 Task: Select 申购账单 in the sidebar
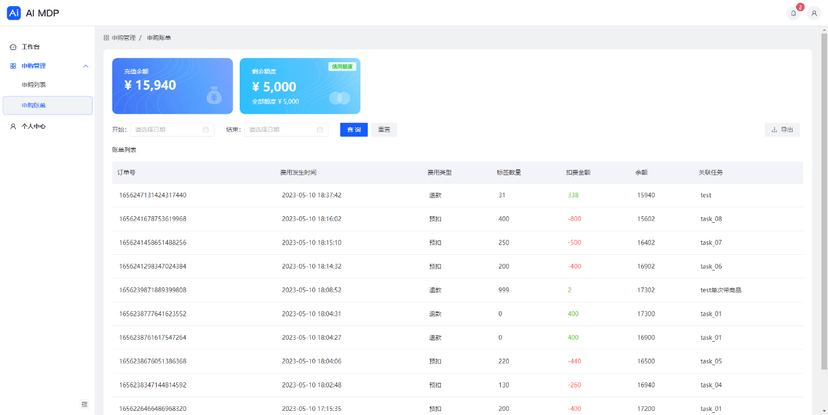[x=34, y=105]
